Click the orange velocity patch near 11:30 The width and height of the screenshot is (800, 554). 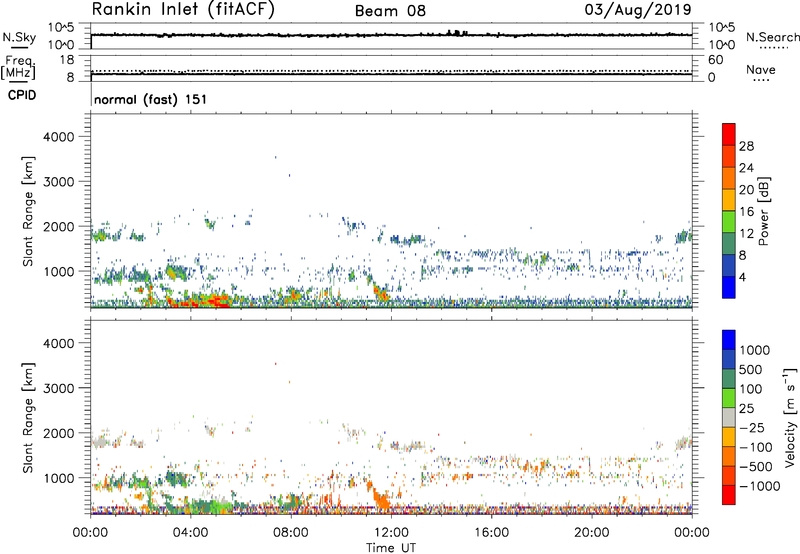click(380, 496)
